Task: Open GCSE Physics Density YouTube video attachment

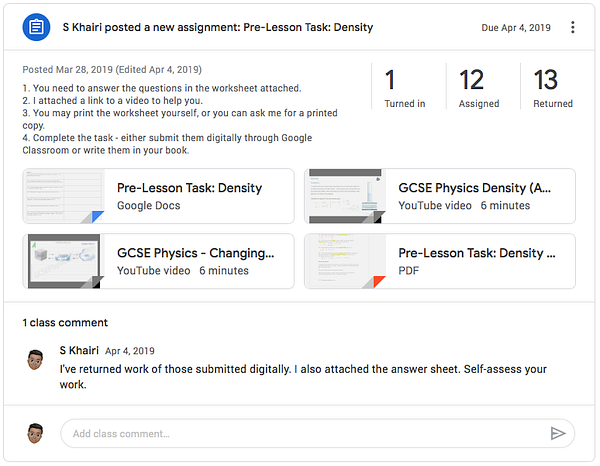Action: 440,196
